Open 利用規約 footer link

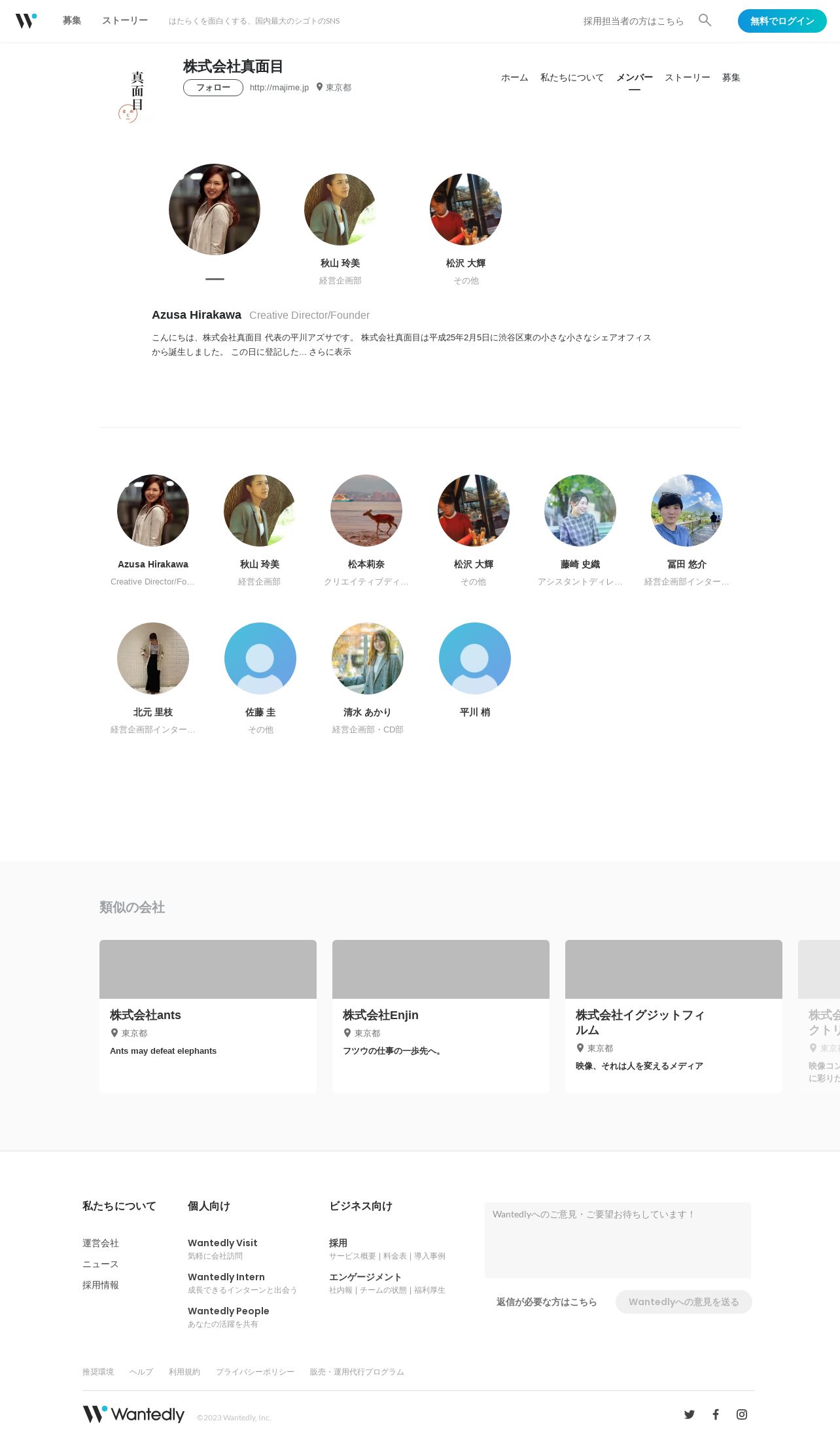184,1372
